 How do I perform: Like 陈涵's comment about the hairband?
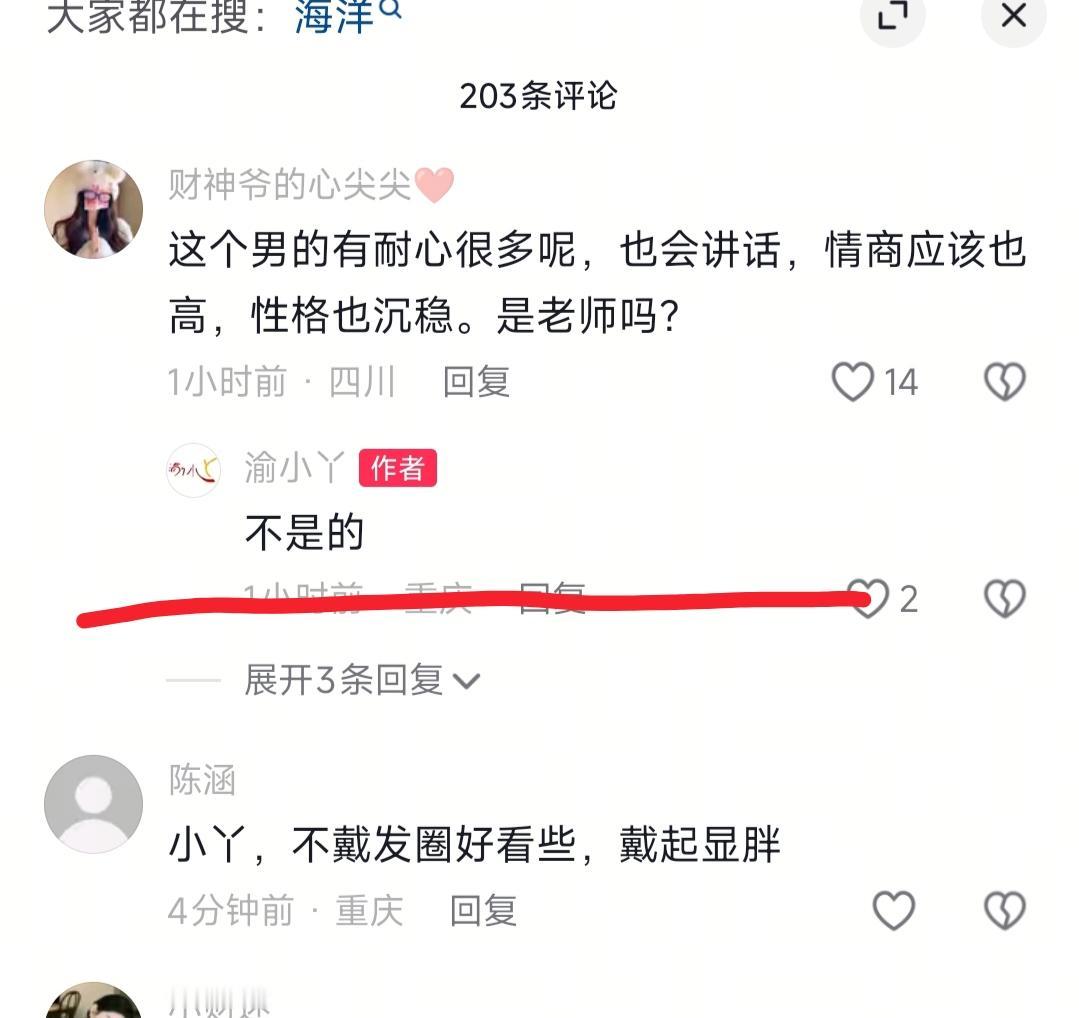[x=893, y=911]
